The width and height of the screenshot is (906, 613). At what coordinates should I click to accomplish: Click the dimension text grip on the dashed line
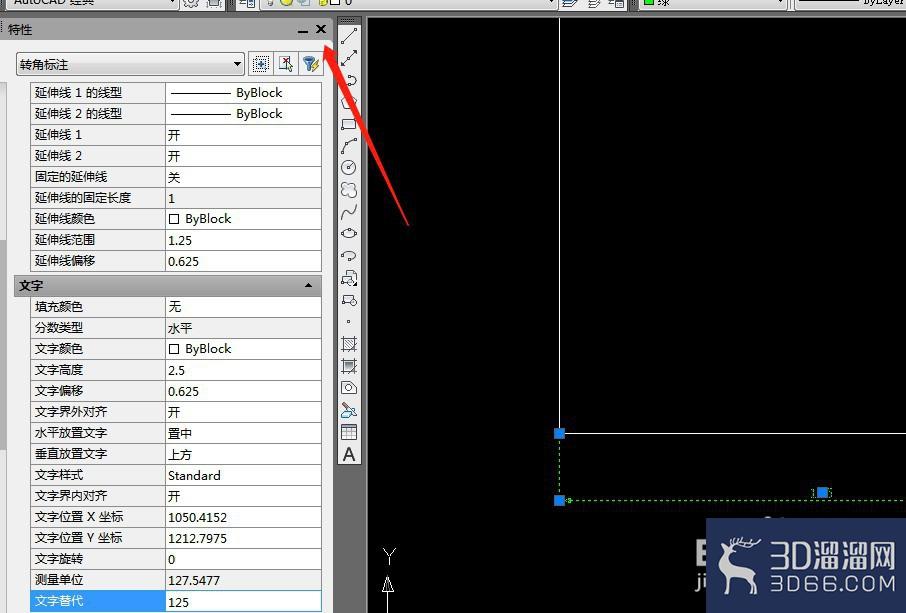(822, 493)
